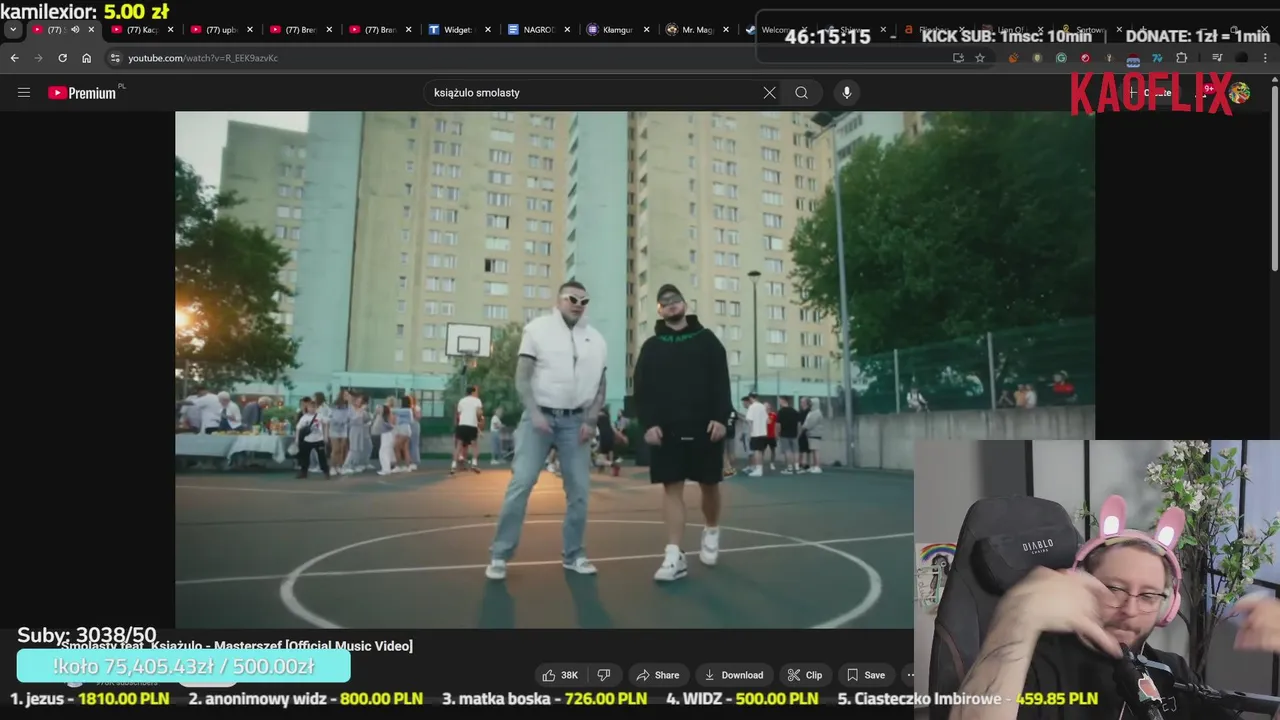Switch to the Mr. Mag tab
This screenshot has height=720, width=1280.
(x=697, y=30)
